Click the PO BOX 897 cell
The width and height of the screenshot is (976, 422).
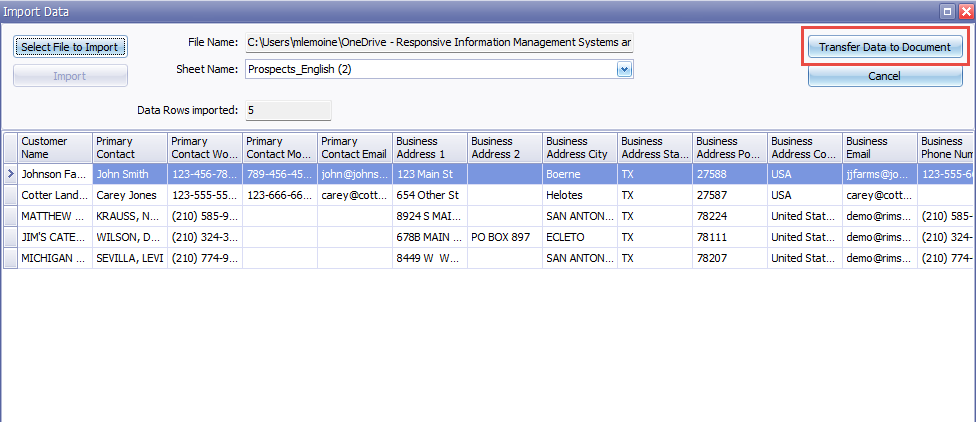click(x=505, y=237)
